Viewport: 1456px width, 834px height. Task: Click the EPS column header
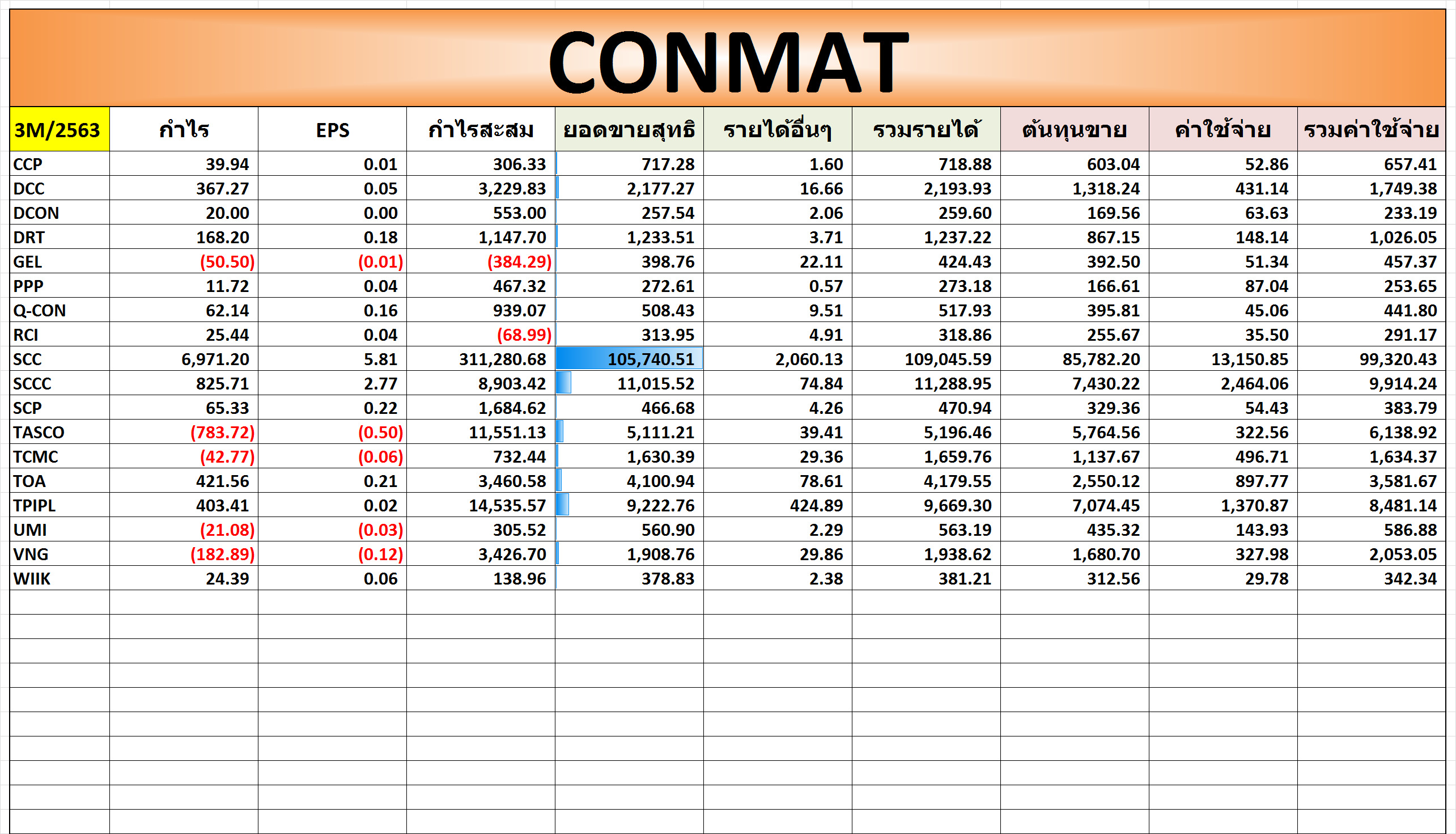(332, 130)
